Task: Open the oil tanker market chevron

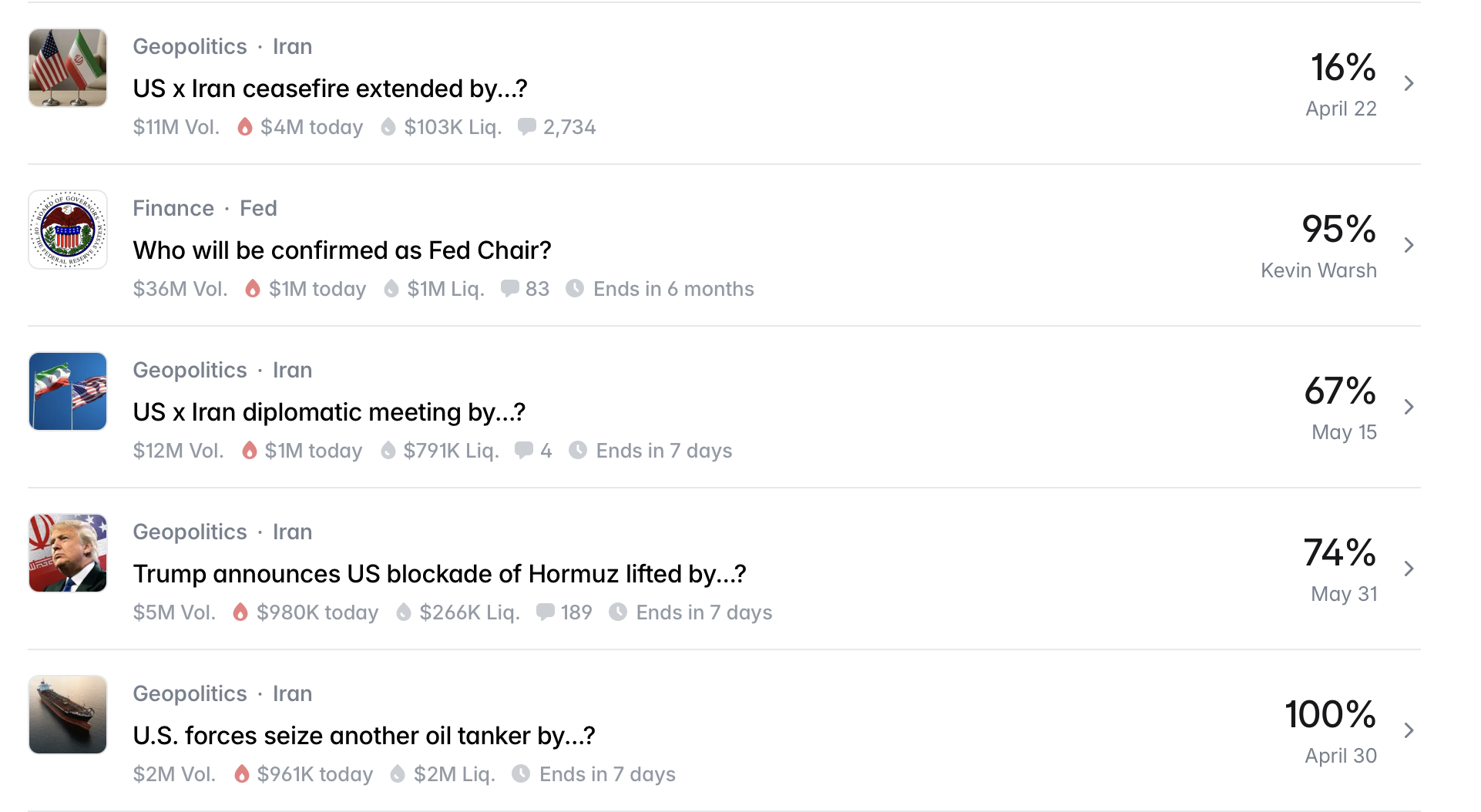Action: 1409,730
